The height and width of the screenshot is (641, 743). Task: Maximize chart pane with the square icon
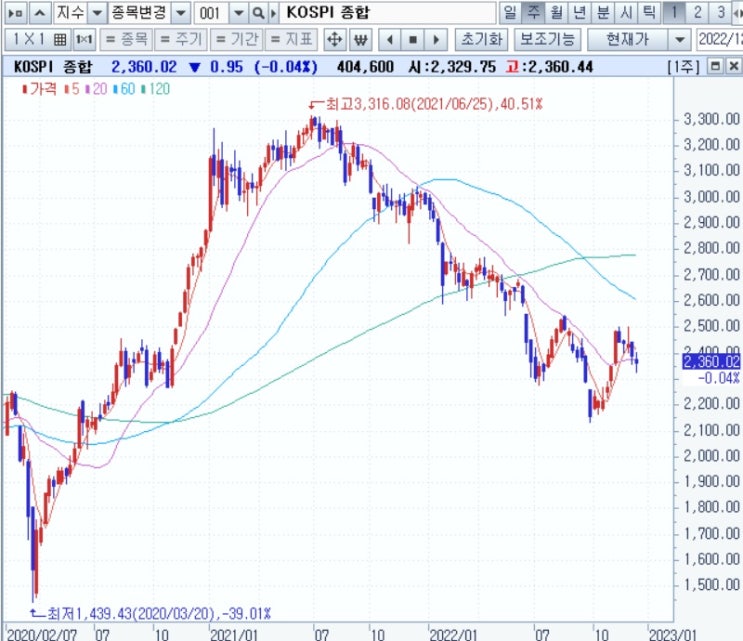[715, 66]
